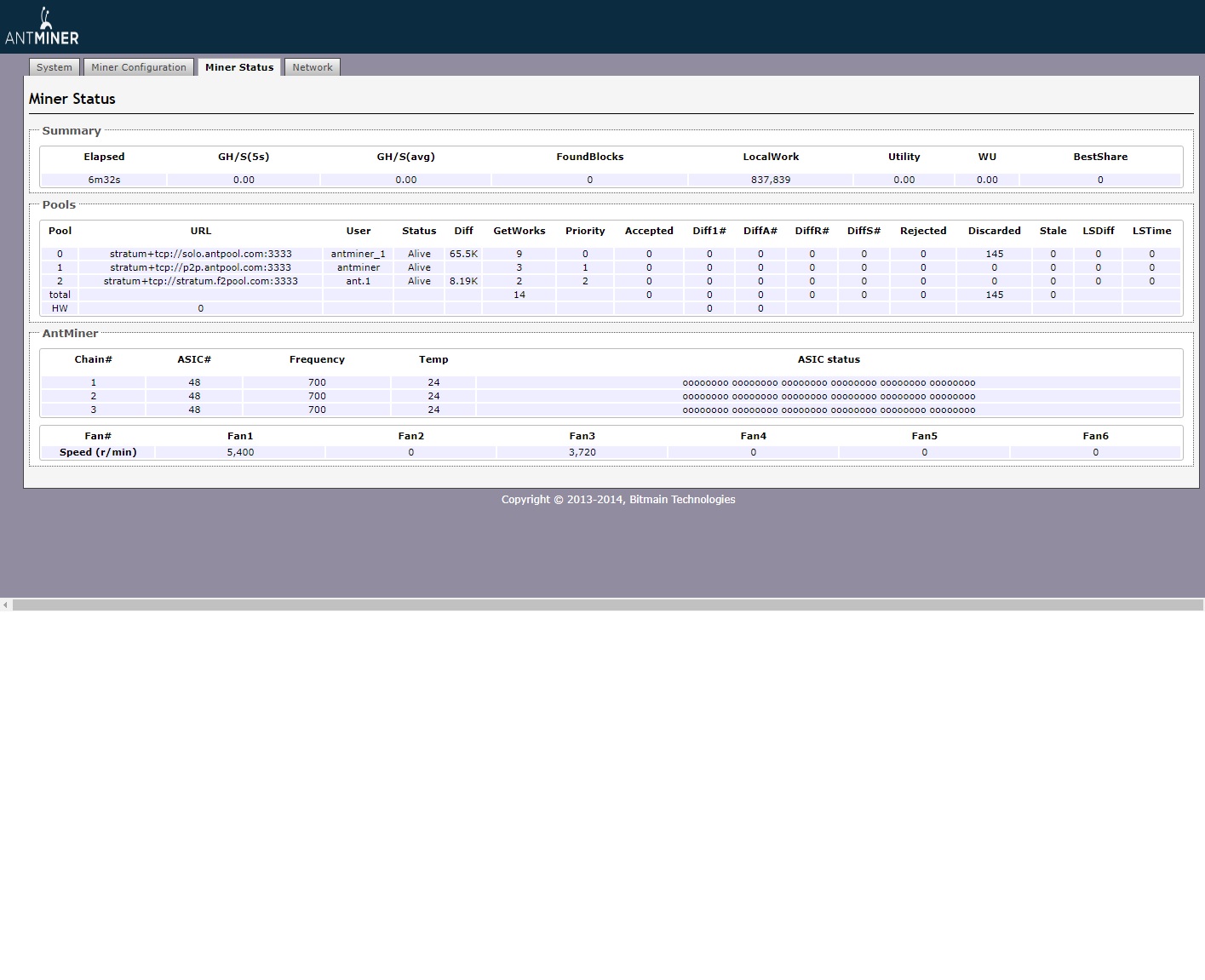The width and height of the screenshot is (1205, 980).
Task: Open the Network tab
Action: click(x=313, y=67)
